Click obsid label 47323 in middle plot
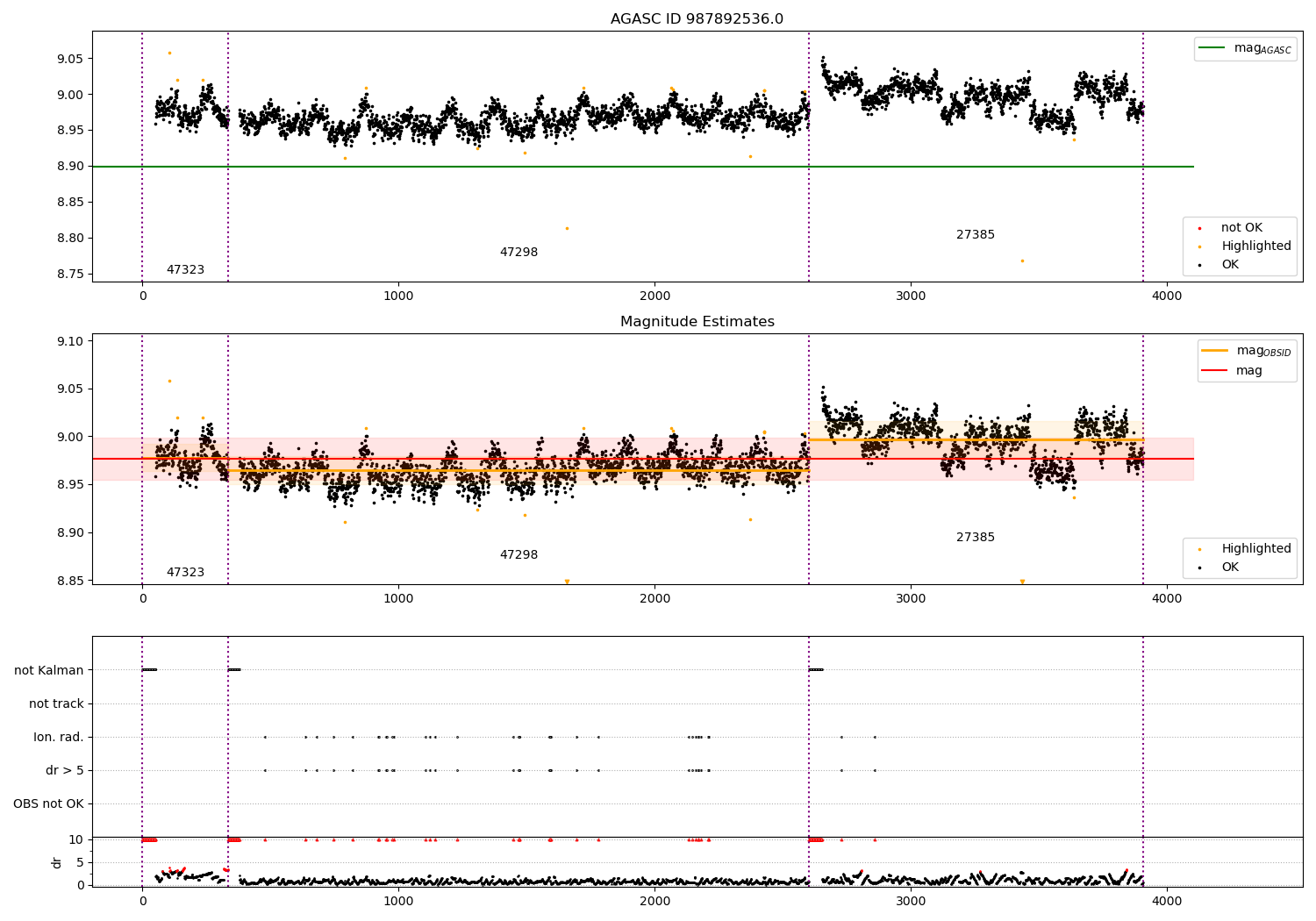The height and width of the screenshot is (921, 1316). pyautogui.click(x=185, y=573)
